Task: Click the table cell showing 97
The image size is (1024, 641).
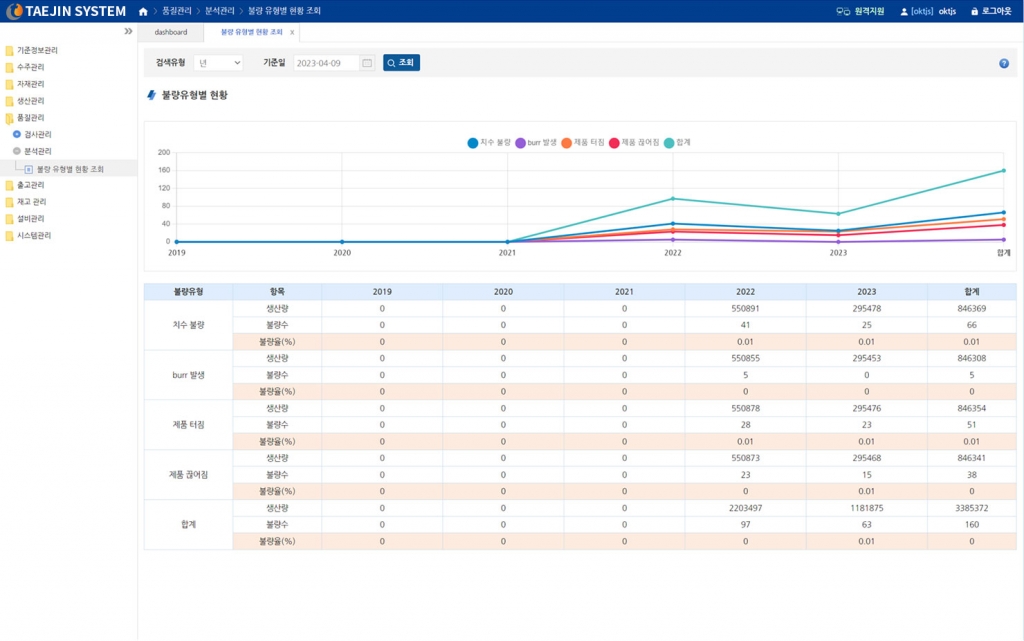Action: [745, 525]
